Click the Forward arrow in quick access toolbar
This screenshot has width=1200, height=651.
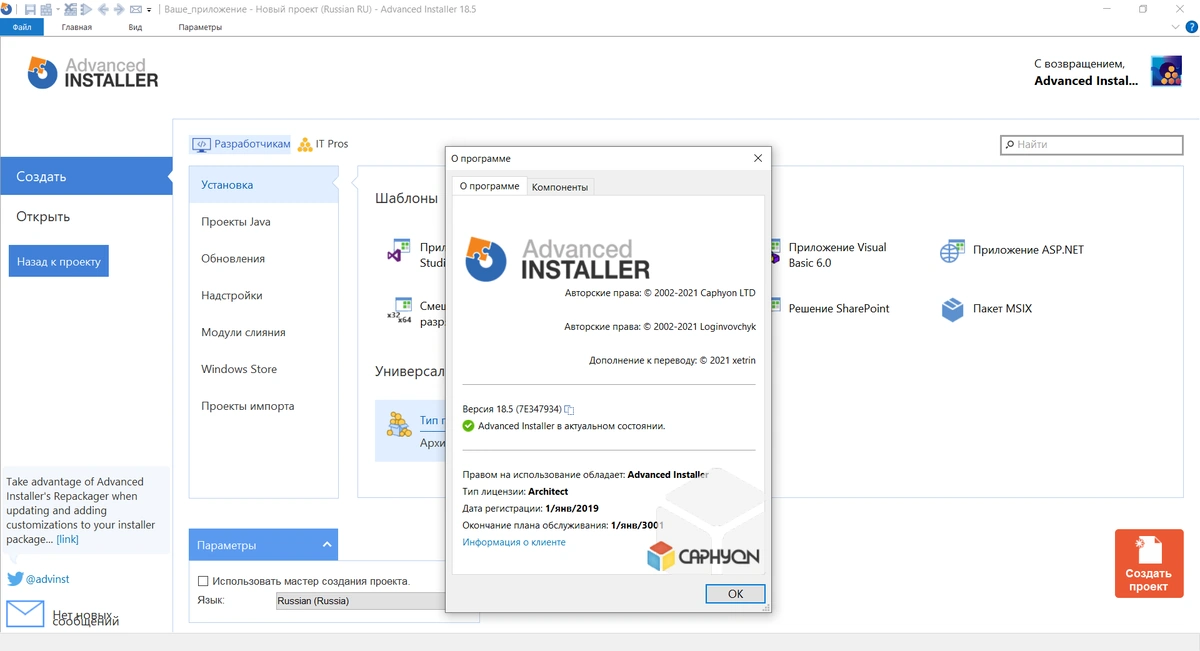(x=119, y=9)
